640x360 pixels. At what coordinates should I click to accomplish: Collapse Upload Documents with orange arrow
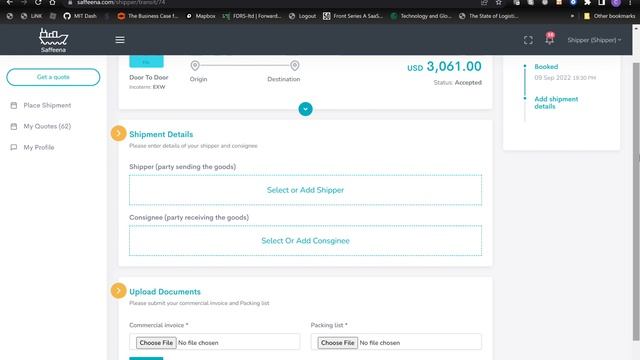click(x=118, y=291)
